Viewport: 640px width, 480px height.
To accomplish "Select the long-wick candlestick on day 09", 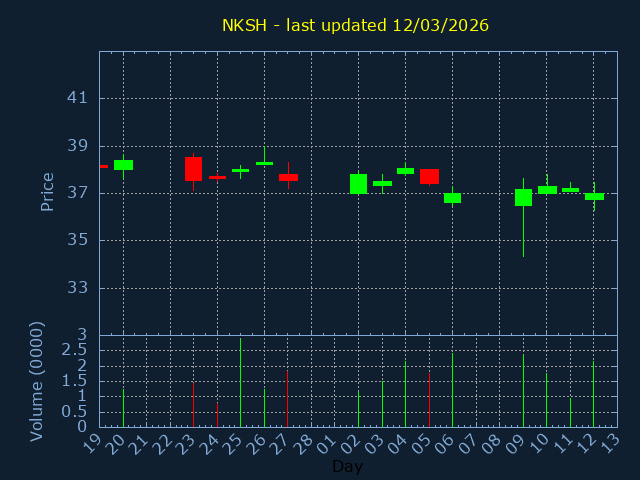I will (523, 197).
